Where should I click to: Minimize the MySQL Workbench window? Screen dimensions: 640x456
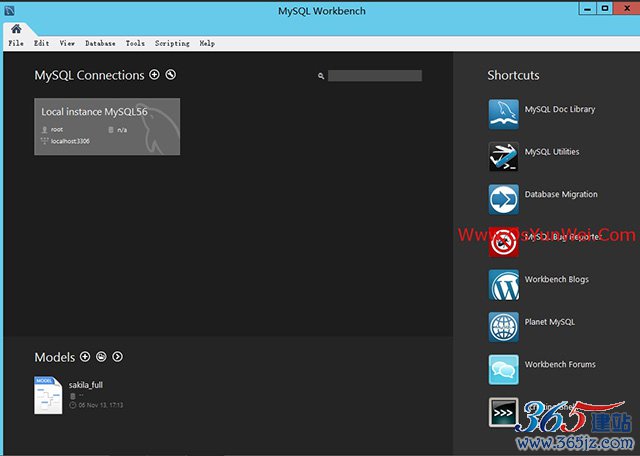[x=587, y=9]
